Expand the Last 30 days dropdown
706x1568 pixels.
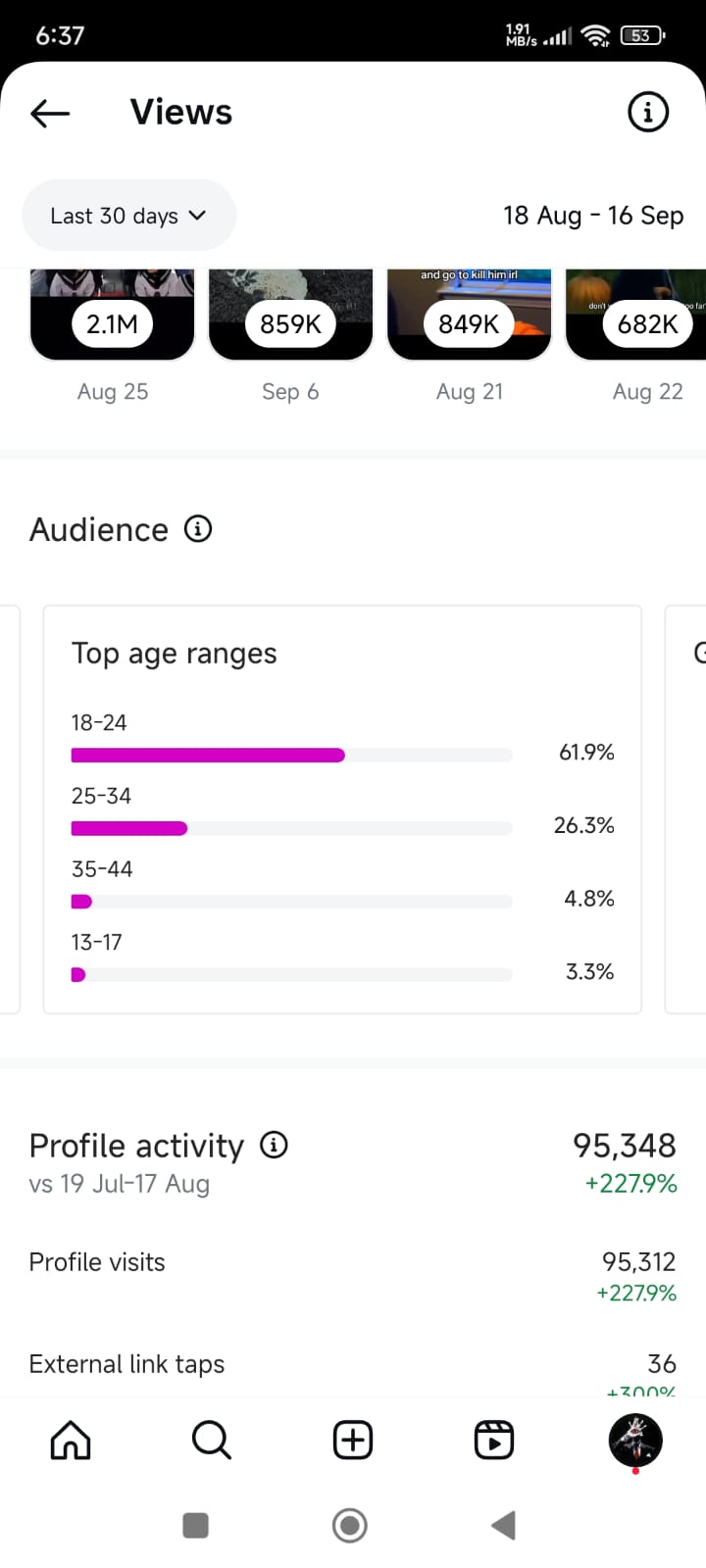coord(128,216)
